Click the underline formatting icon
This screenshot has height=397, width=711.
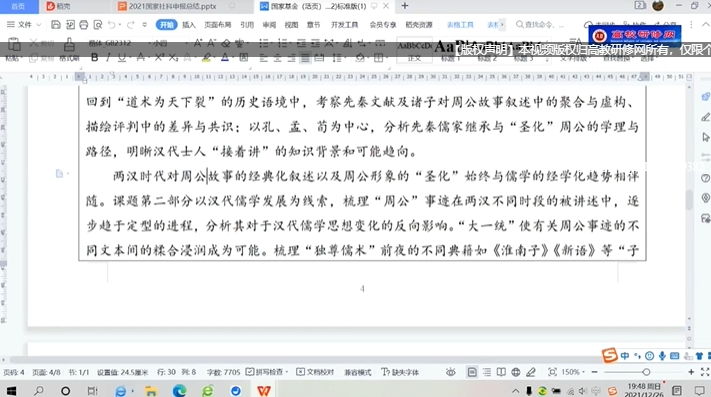[122, 58]
